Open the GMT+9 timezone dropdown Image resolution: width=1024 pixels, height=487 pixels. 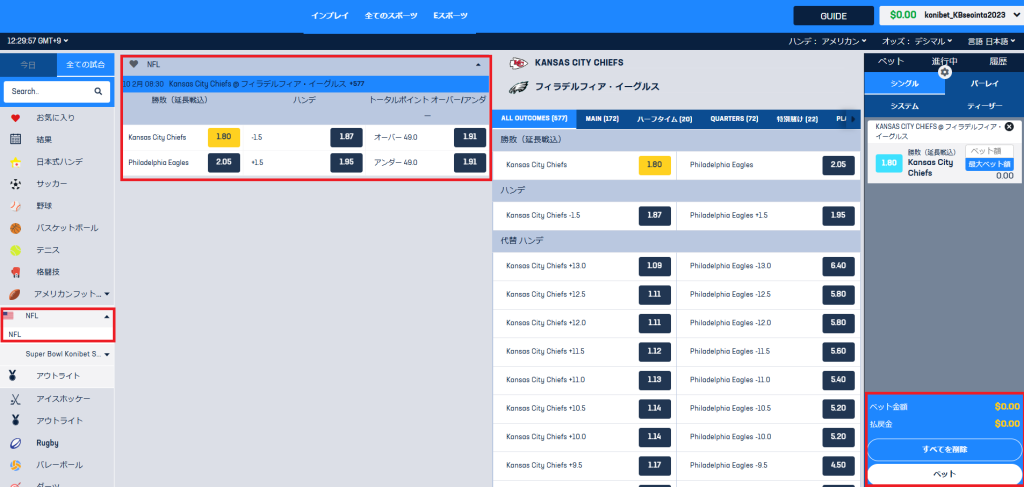(x=38, y=41)
